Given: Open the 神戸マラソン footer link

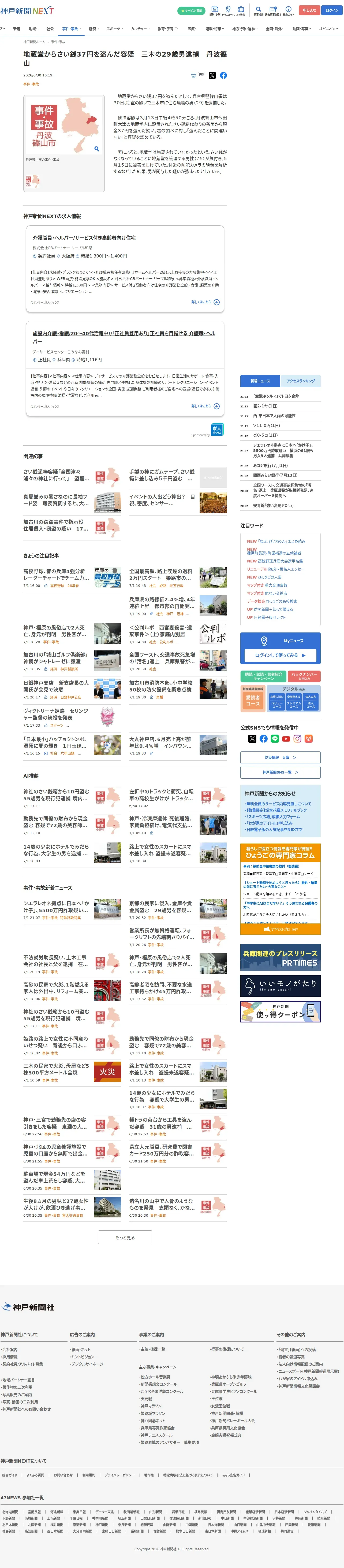Looking at the screenshot, I should (151, 1405).
